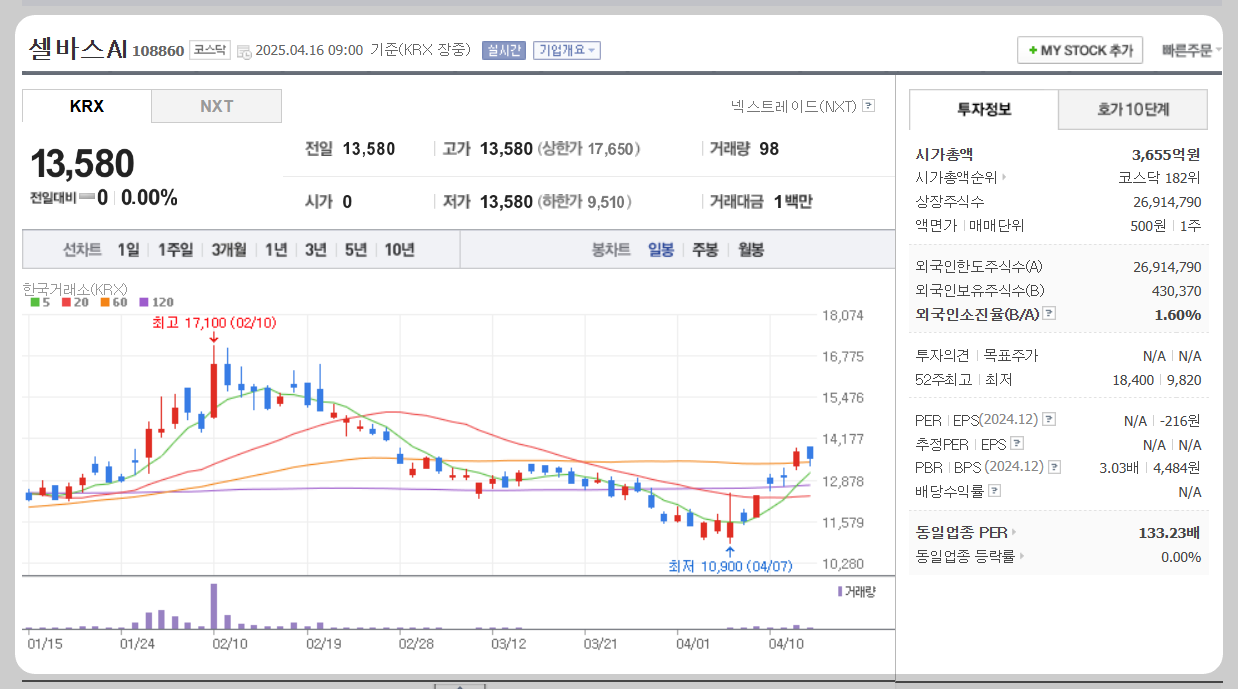Screen dimensions: 1238x689
Task: Open the 기업개요 dropdown
Action: pos(565,50)
